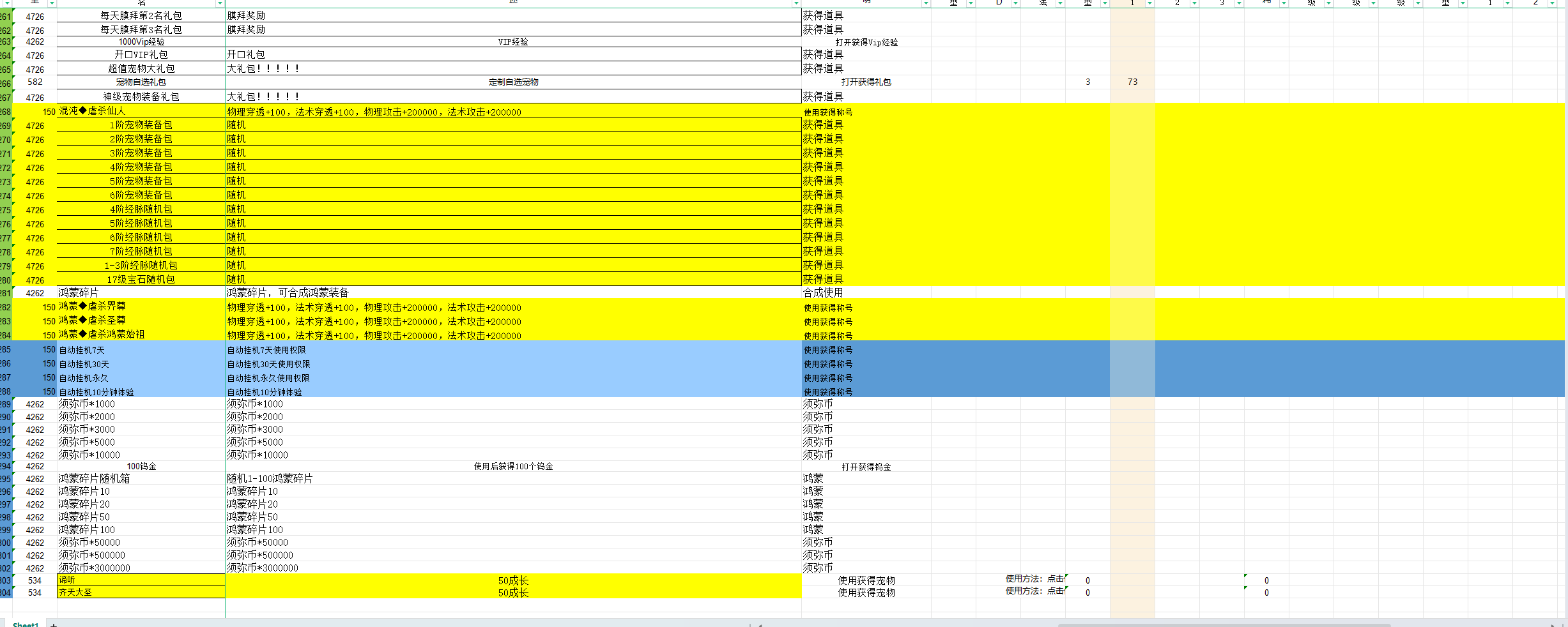Select the cell 打开获得Vip经验
Image resolution: width=1568 pixels, height=627 pixels.
tap(866, 42)
